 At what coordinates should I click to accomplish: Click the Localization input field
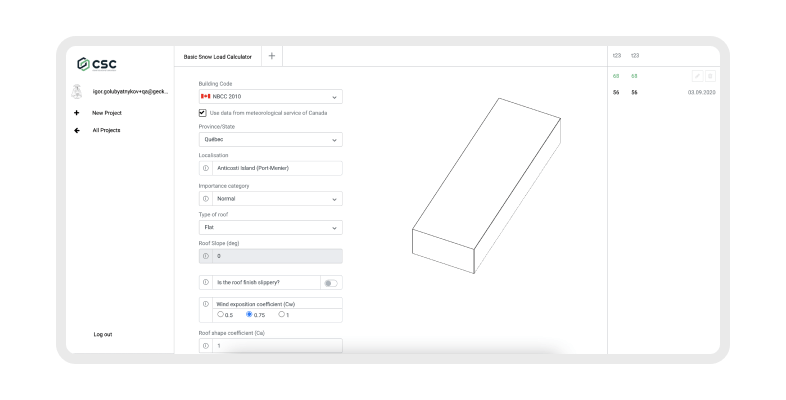[x=277, y=168]
